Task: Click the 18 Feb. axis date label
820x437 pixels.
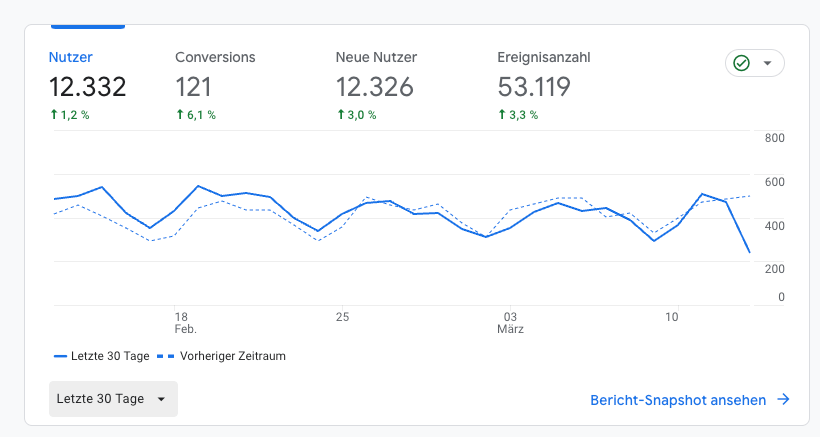Action: (x=185, y=323)
